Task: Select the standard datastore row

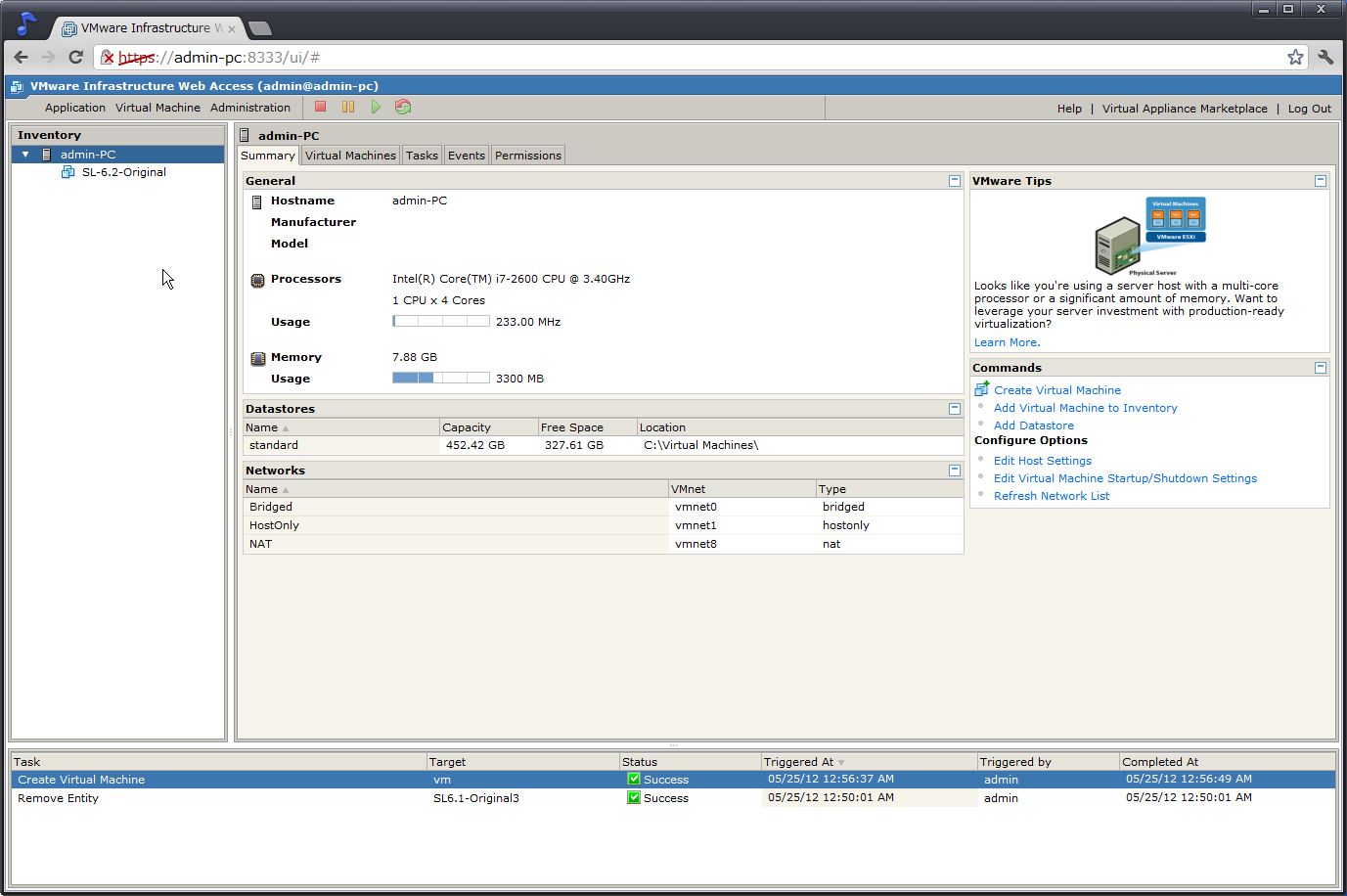Action: pyautogui.click(x=604, y=445)
